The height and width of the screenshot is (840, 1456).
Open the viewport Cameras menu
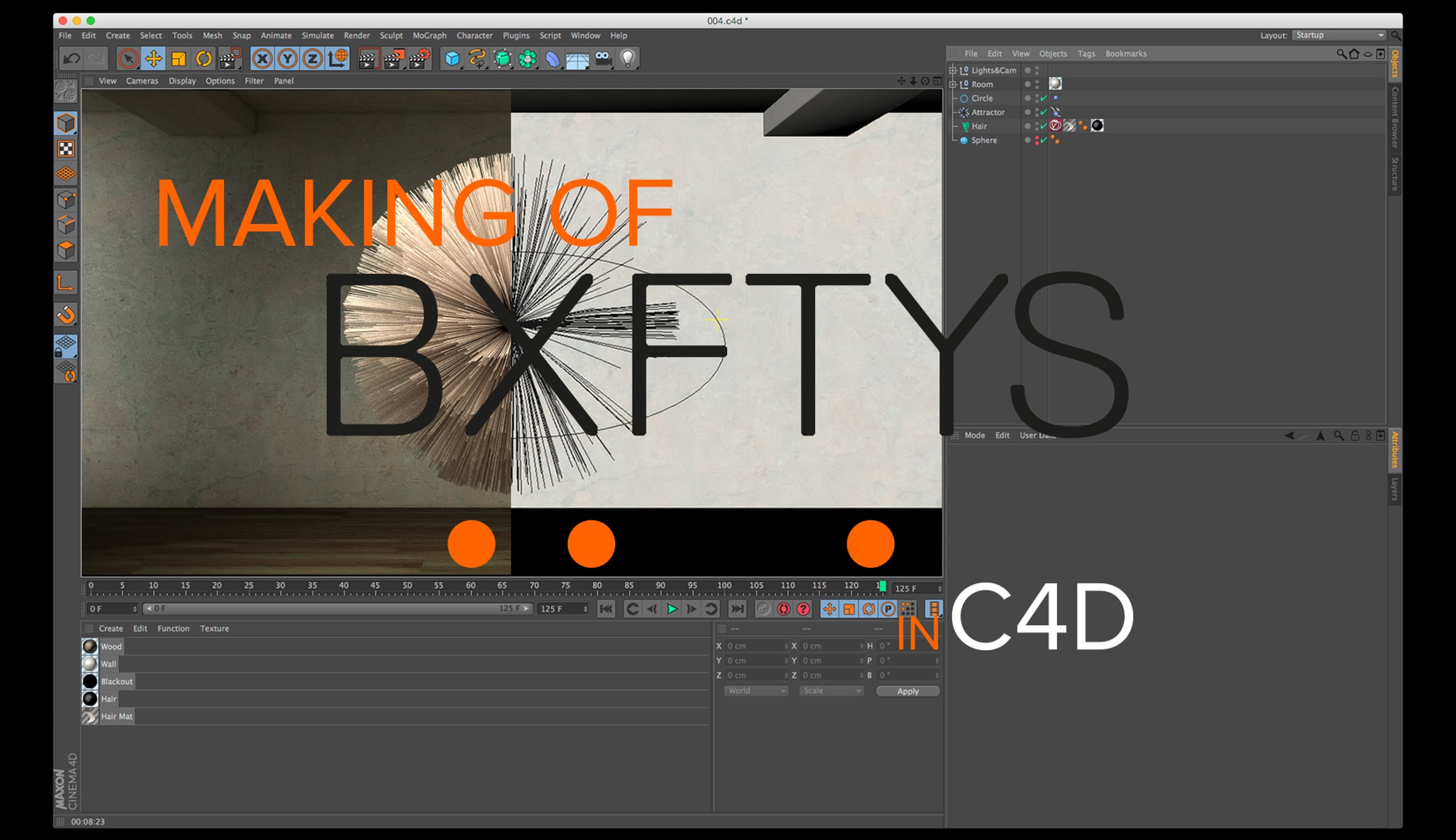pyautogui.click(x=142, y=81)
